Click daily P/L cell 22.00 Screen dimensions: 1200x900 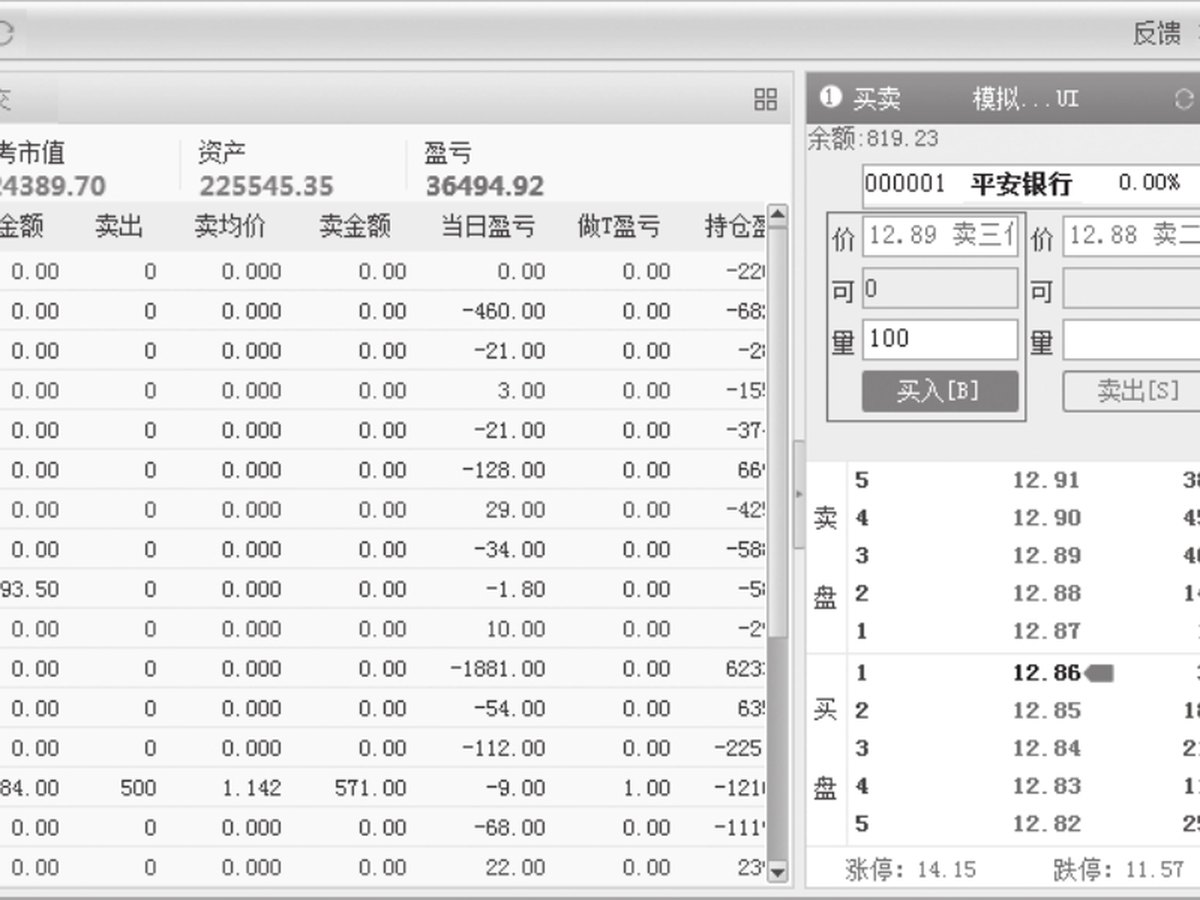point(515,868)
